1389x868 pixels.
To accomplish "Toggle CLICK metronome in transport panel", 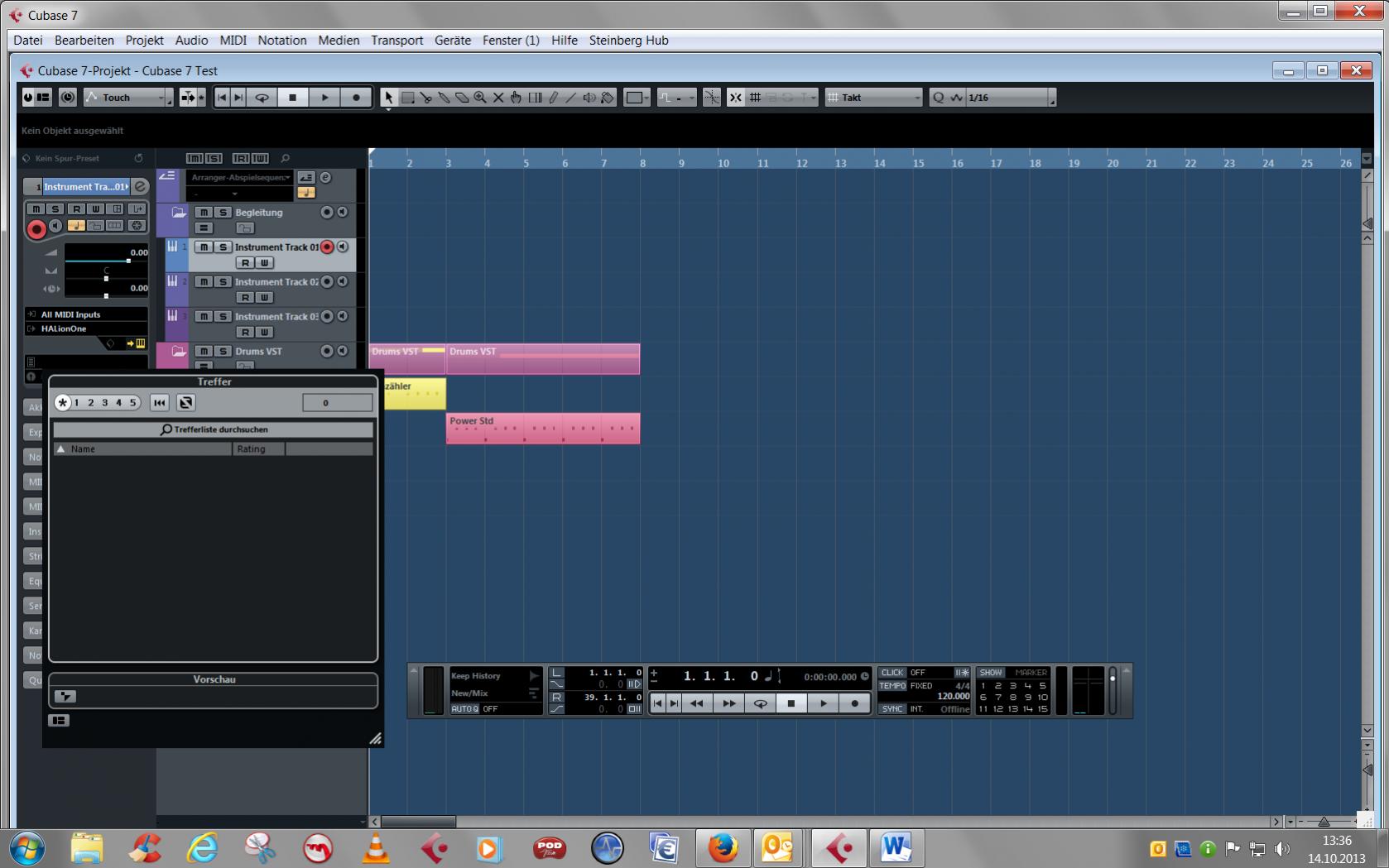I will 892,673.
